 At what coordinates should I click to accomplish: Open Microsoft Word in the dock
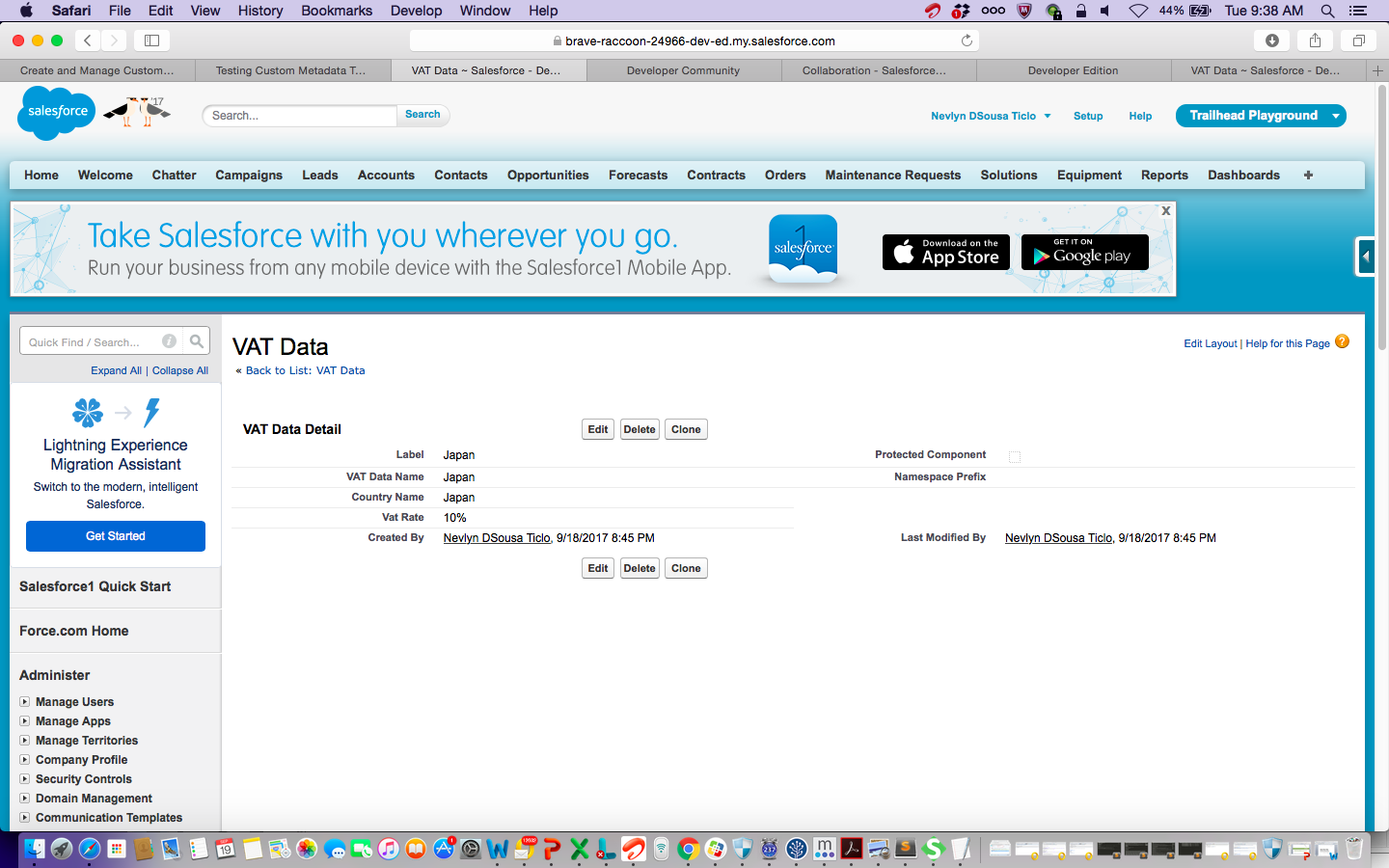pos(498,849)
